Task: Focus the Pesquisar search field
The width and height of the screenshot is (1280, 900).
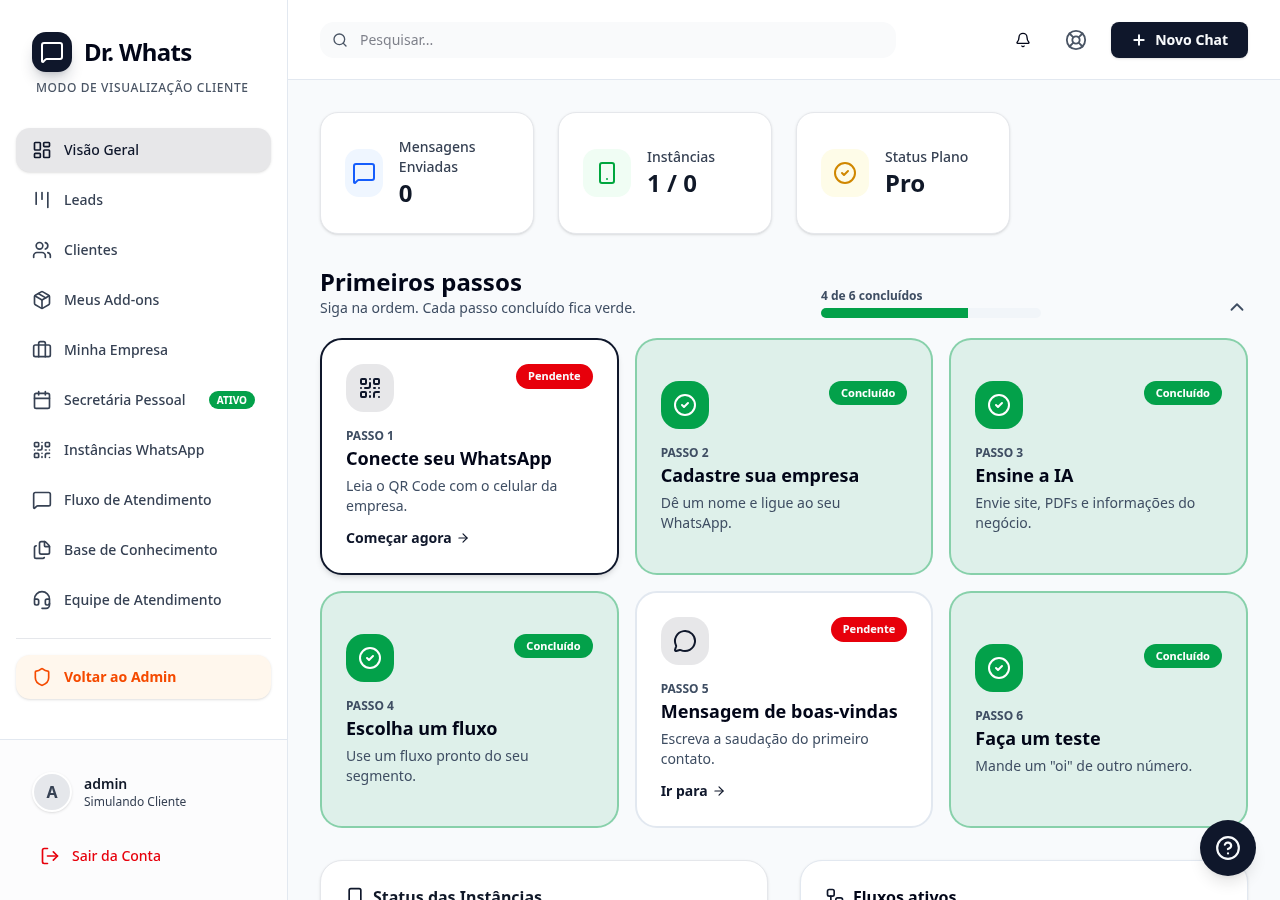Action: click(x=608, y=40)
